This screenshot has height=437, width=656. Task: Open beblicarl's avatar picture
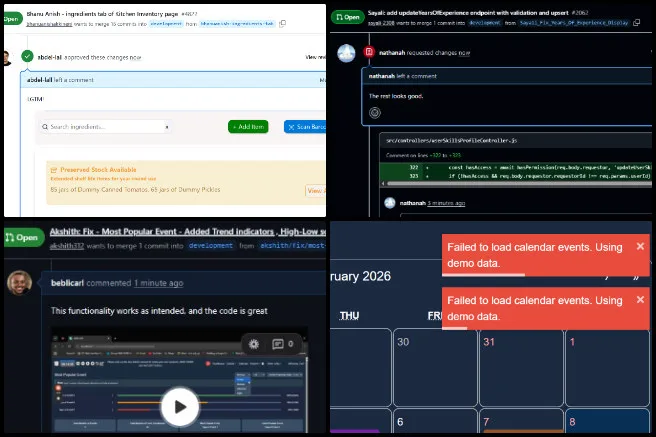tap(19, 283)
